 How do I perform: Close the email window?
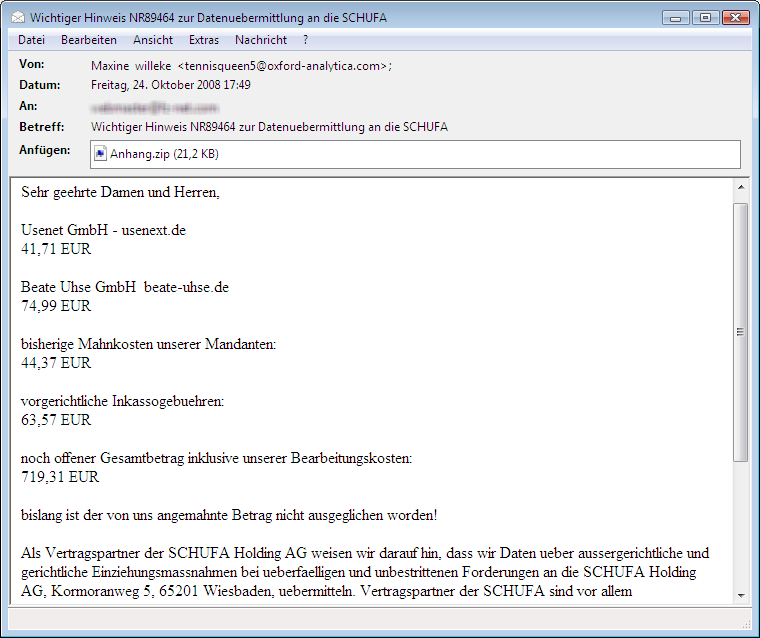tap(736, 18)
